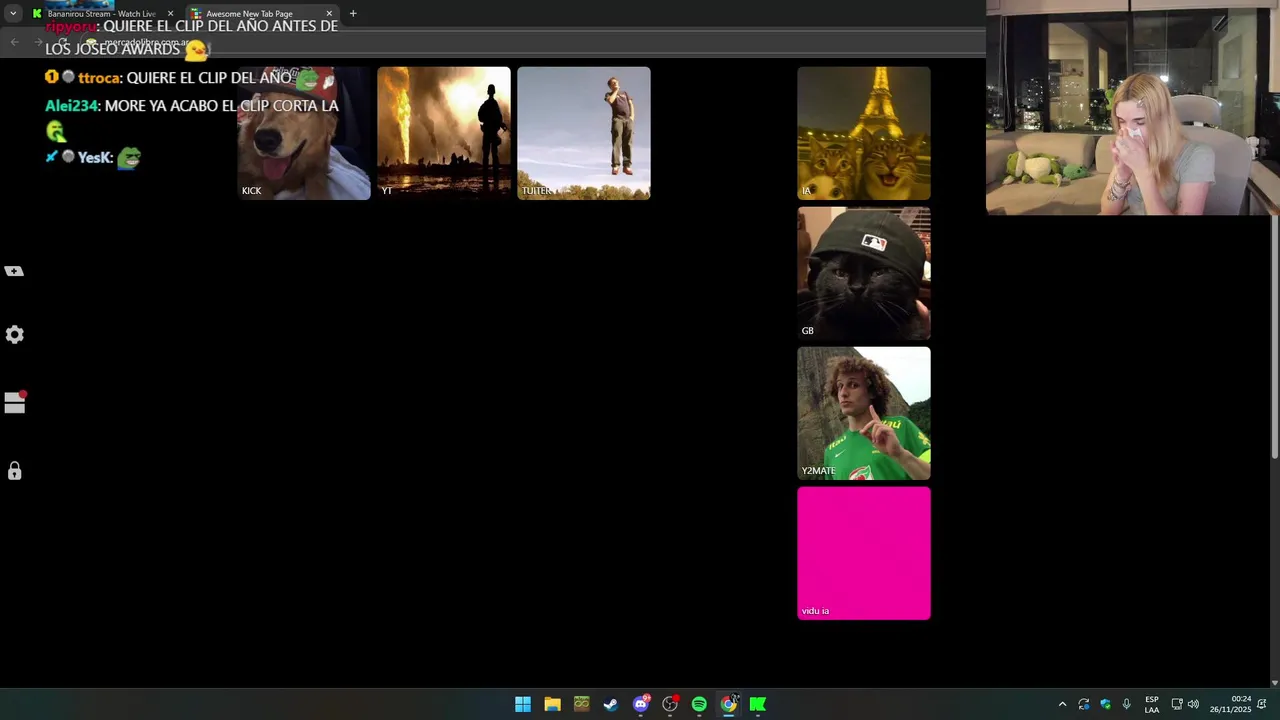The width and height of the screenshot is (1280, 720).
Task: Open the KICK speed dial tile
Action: click(304, 133)
